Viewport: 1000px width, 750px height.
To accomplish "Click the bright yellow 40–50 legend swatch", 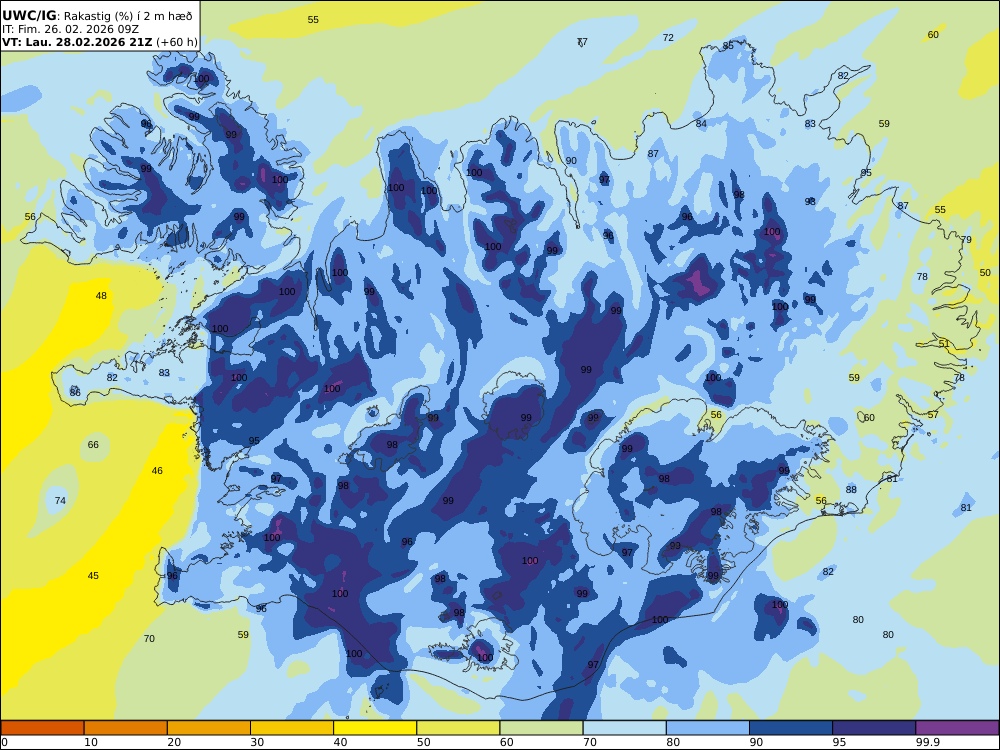I will 375,728.
